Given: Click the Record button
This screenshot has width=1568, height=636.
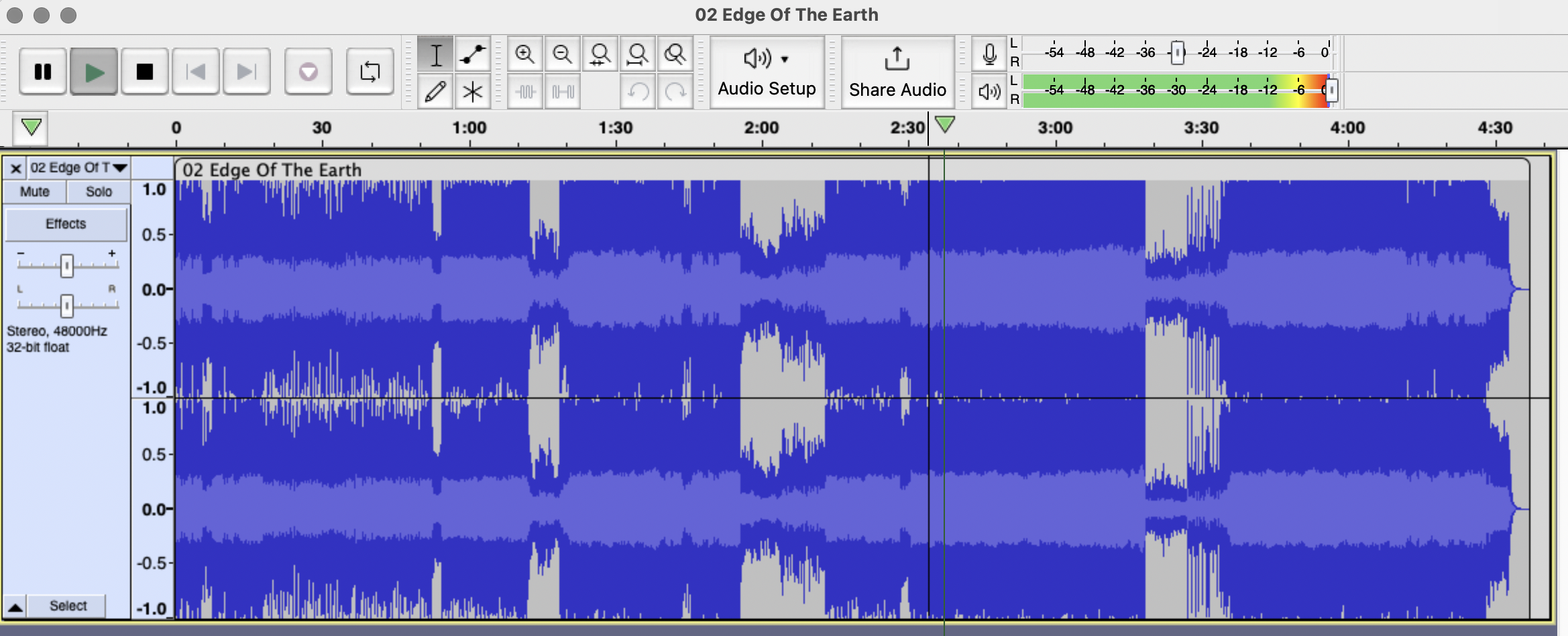Looking at the screenshot, I should tap(309, 72).
